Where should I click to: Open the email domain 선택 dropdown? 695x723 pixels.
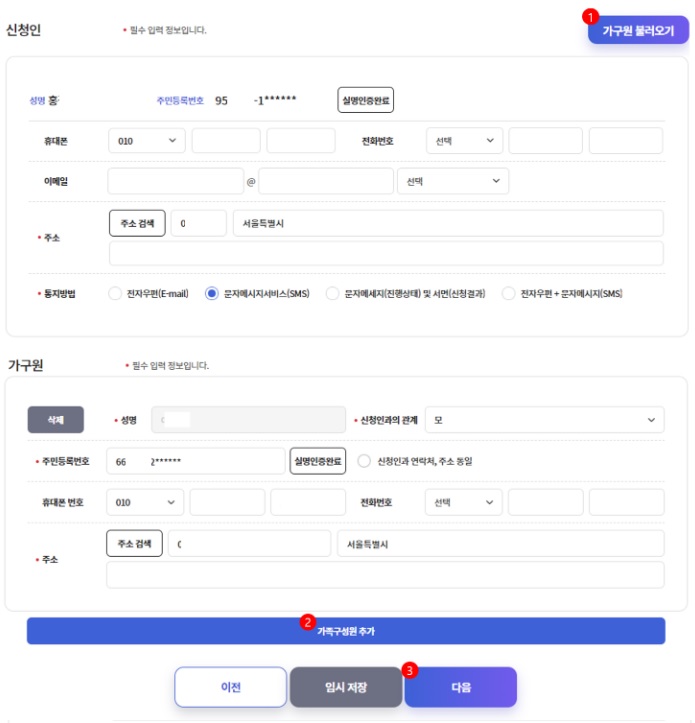click(453, 181)
